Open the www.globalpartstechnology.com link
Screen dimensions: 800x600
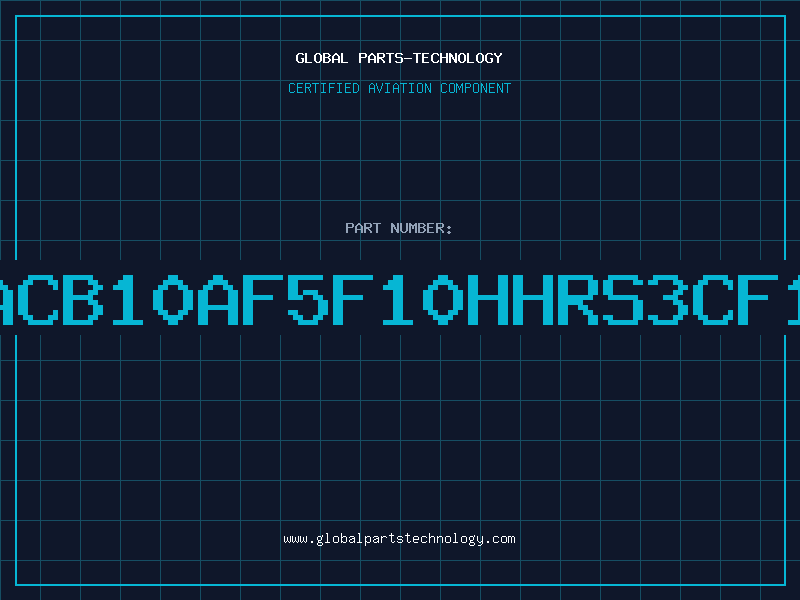click(x=399, y=539)
